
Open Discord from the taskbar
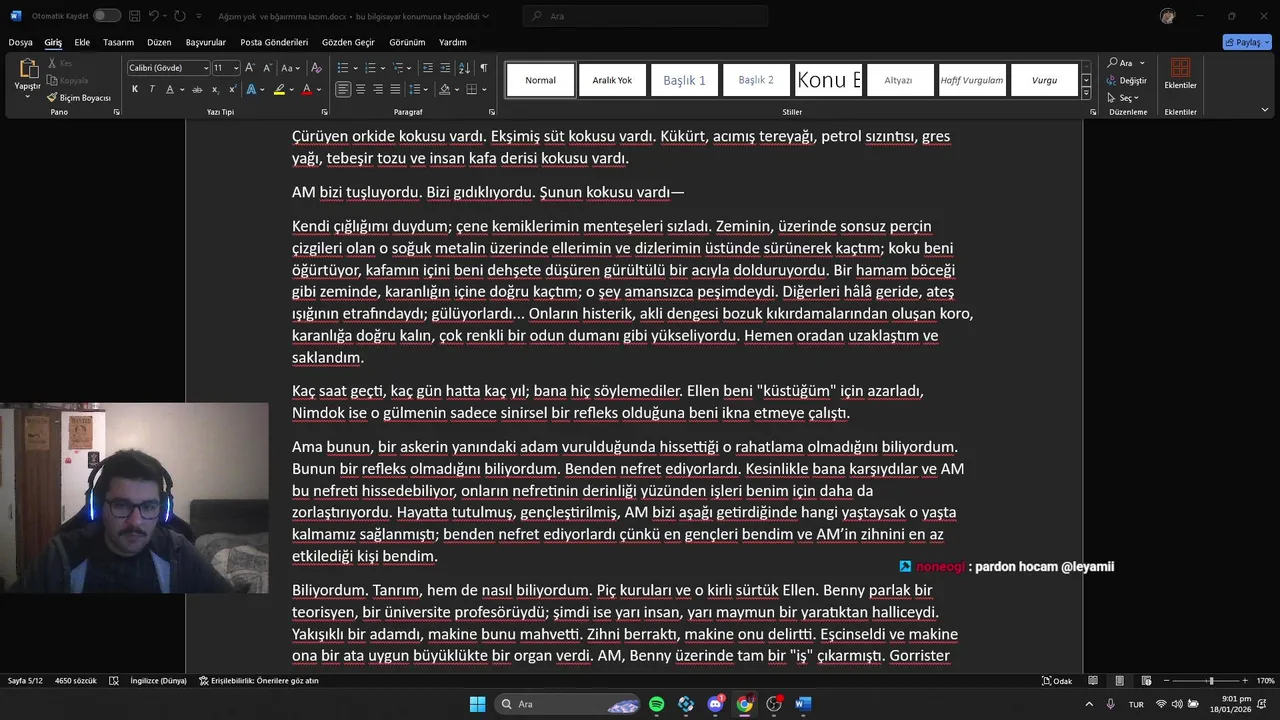pos(715,704)
